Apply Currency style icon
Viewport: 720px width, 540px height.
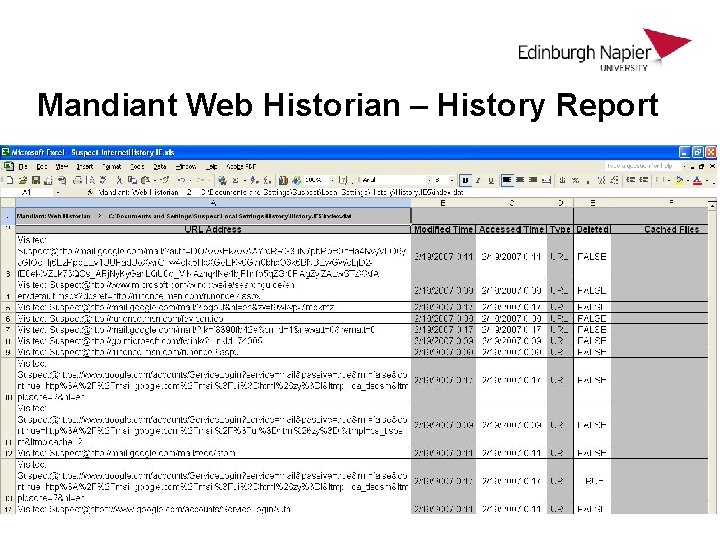[562, 180]
